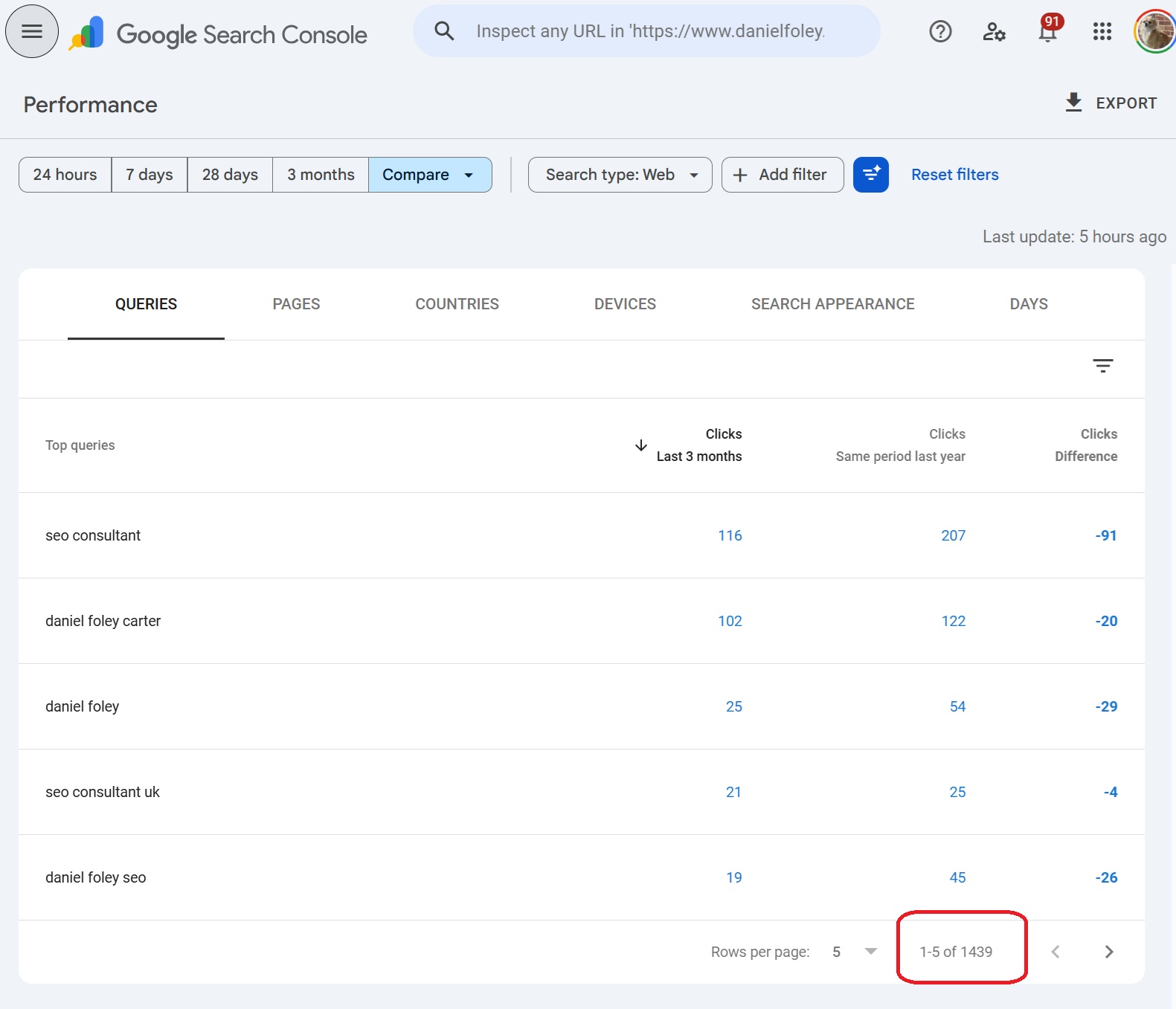Click the 45 clicks last year value
The width and height of the screenshot is (1176, 1009).
click(957, 877)
